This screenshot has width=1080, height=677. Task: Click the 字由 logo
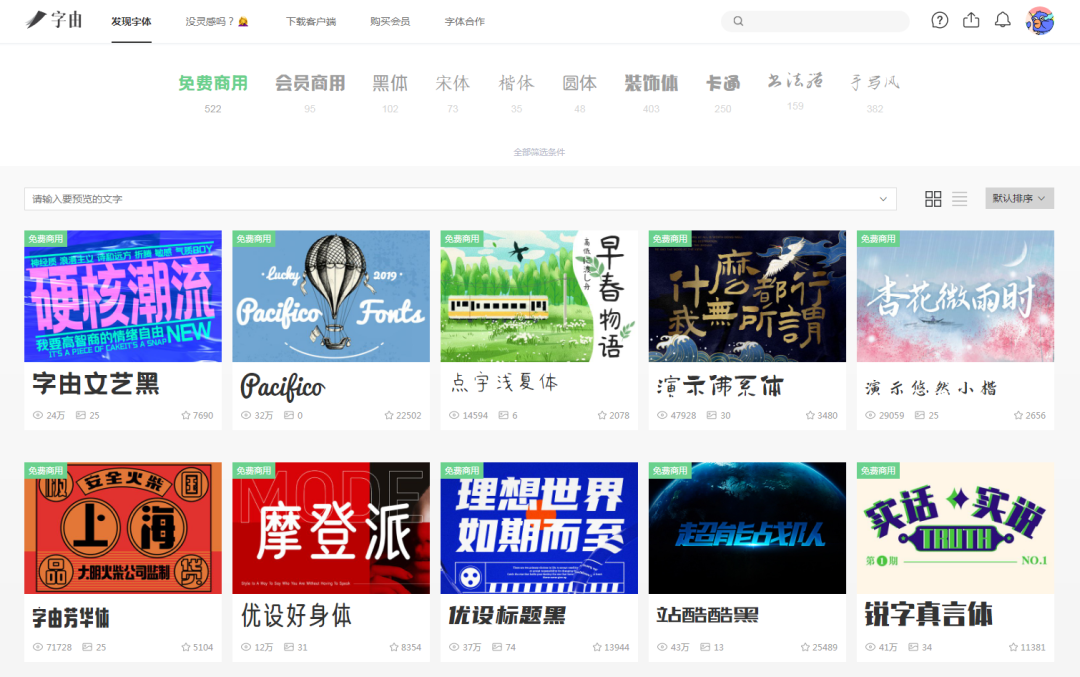pyautogui.click(x=54, y=20)
